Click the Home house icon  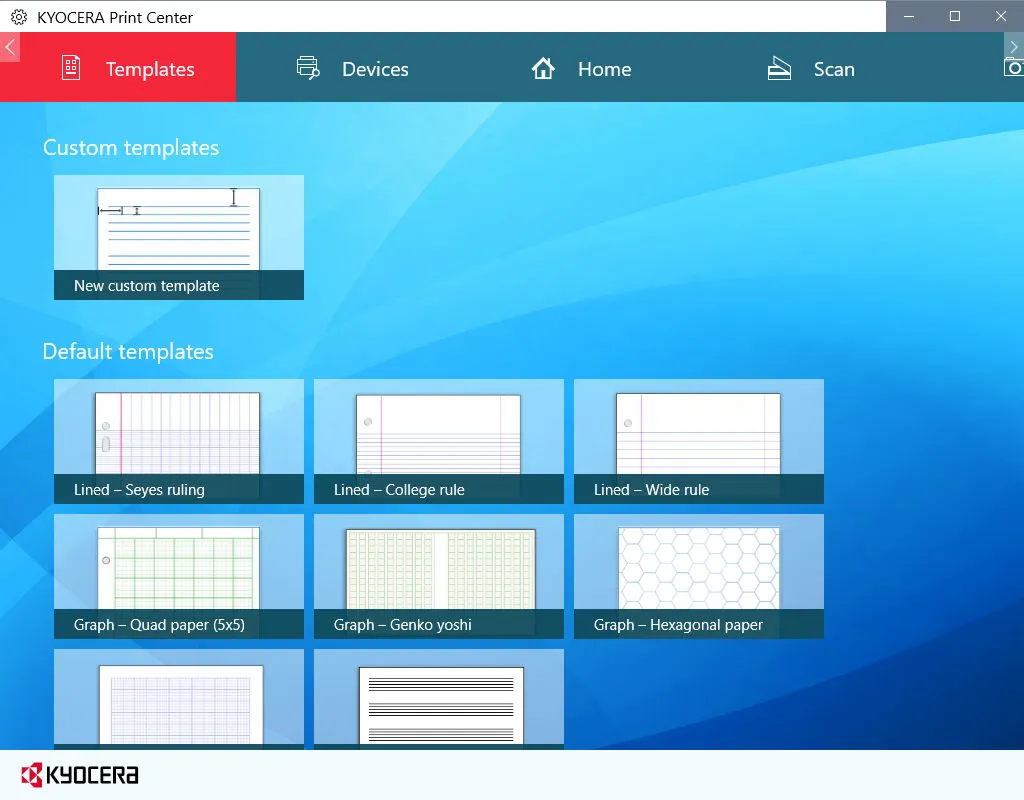[543, 68]
